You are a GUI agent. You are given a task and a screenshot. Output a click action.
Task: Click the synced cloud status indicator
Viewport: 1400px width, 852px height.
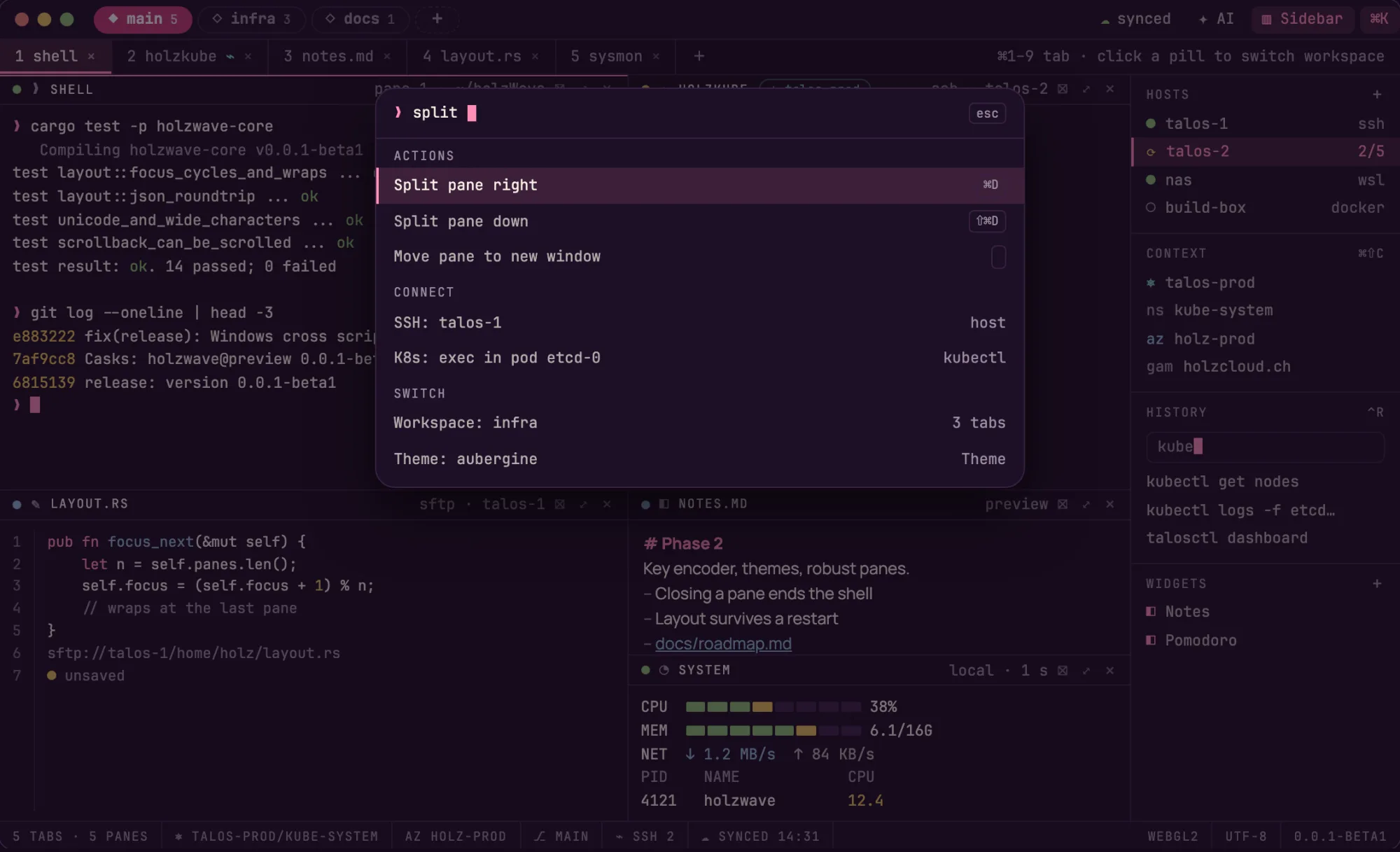1135,19
